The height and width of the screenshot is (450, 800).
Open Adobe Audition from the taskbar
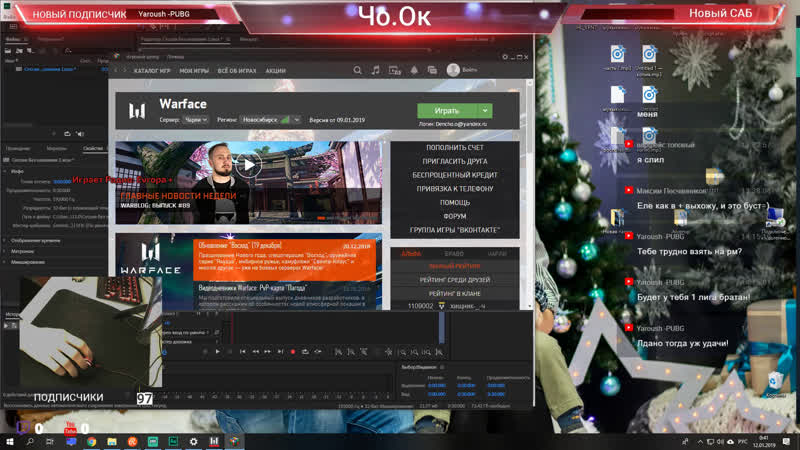tap(173, 441)
